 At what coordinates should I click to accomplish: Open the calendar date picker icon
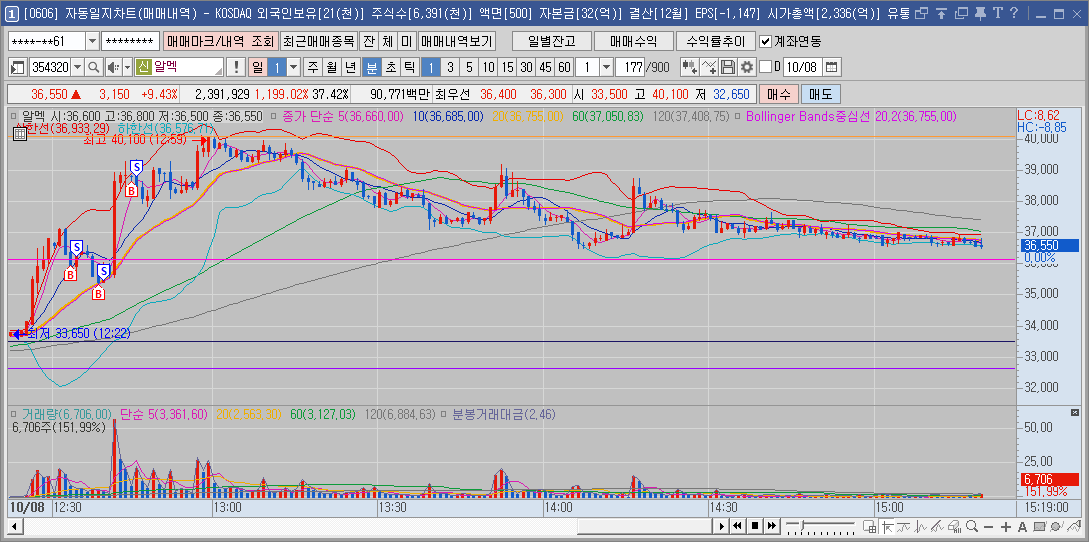coord(831,67)
